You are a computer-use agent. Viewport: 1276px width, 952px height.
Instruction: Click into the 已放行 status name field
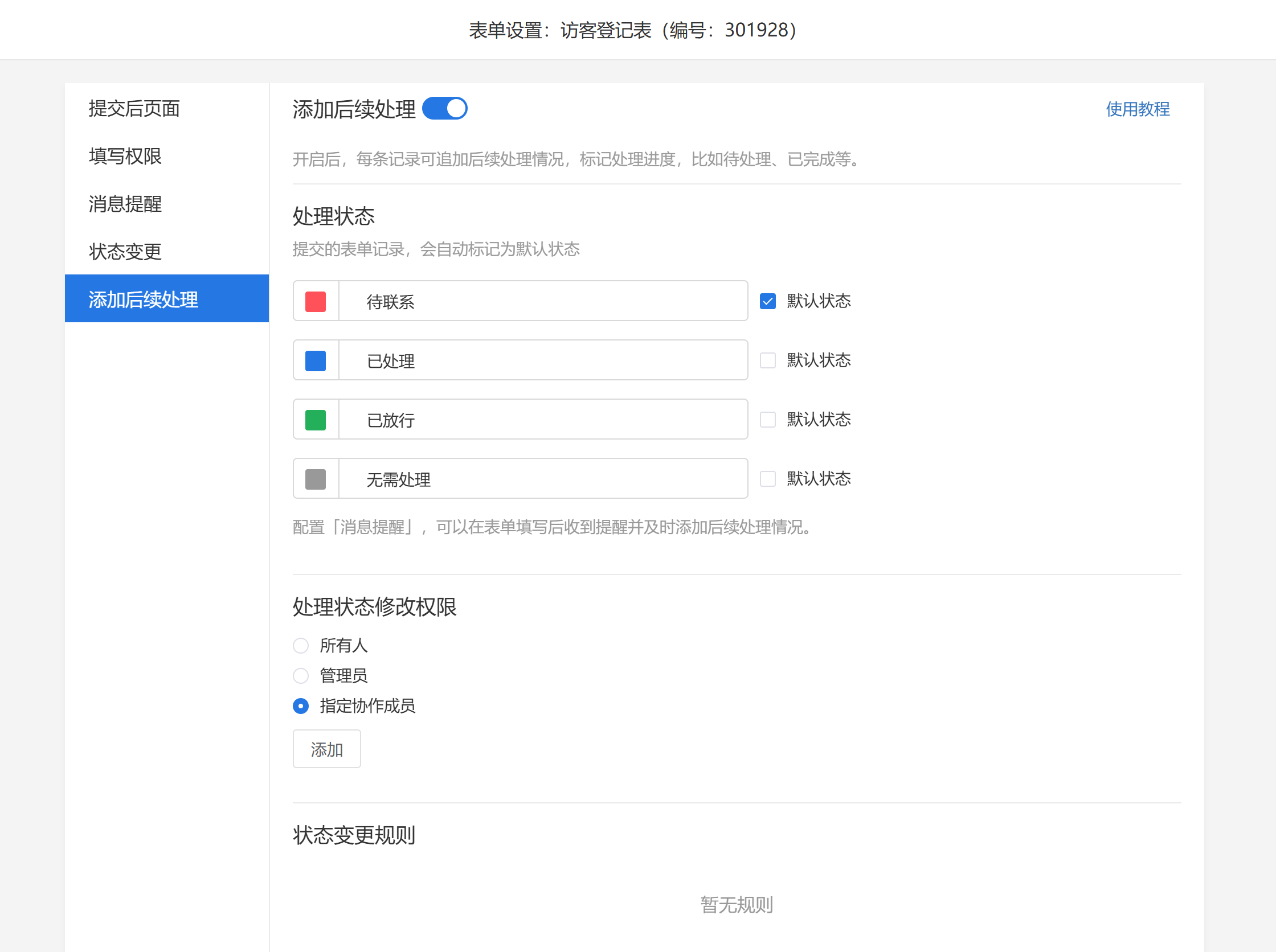tap(542, 420)
